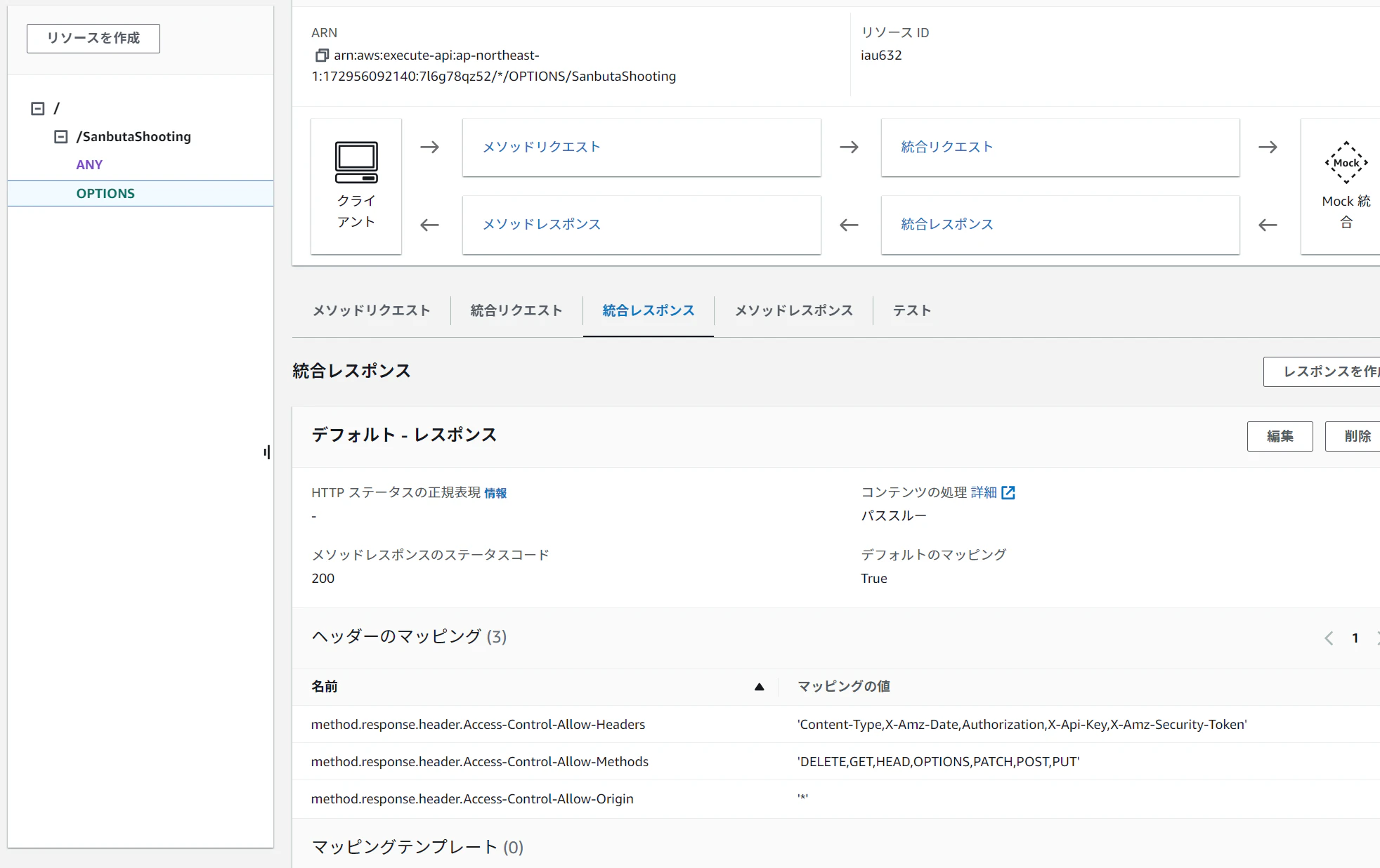
Task: Click the 'Content-Type,X-Amz-Date,...' mapping value
Action: 1022,724
